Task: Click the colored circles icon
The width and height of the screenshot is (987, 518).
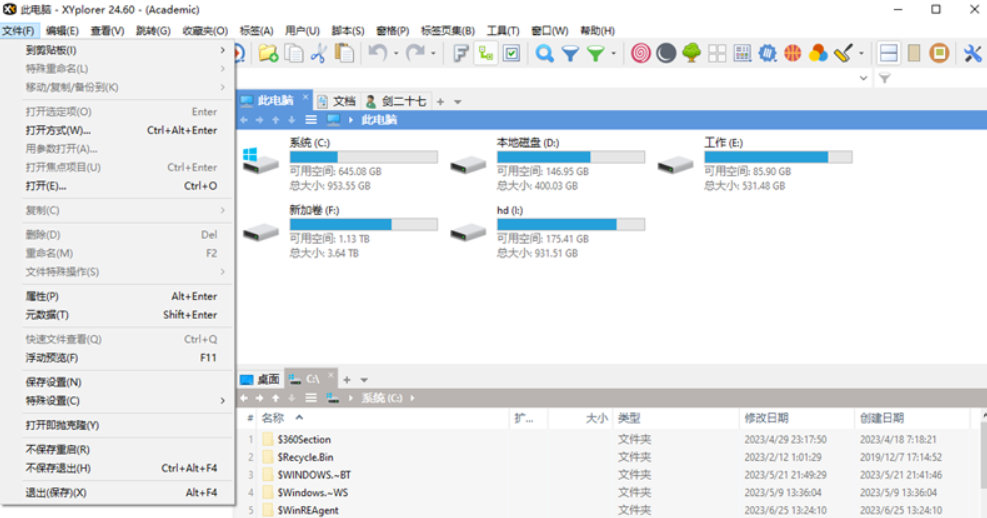Action: [818, 53]
